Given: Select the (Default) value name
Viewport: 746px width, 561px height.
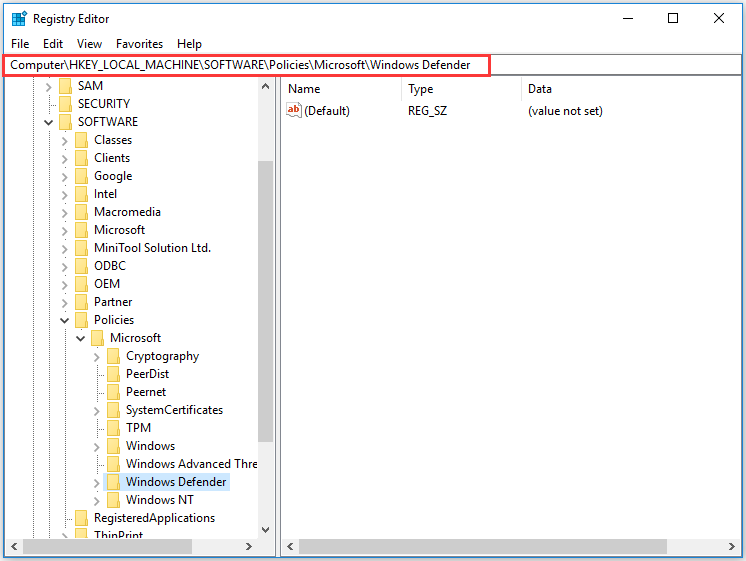Looking at the screenshot, I should coord(327,111).
